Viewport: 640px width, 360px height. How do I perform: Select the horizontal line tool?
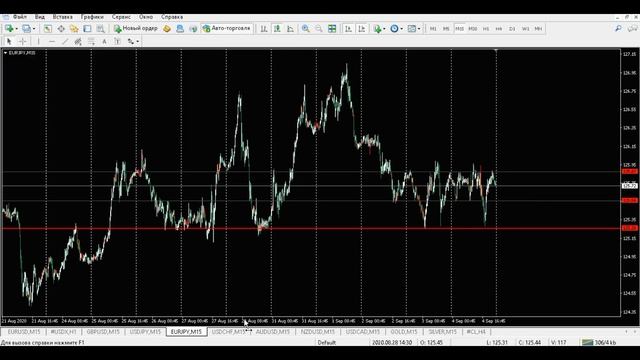click(51, 41)
